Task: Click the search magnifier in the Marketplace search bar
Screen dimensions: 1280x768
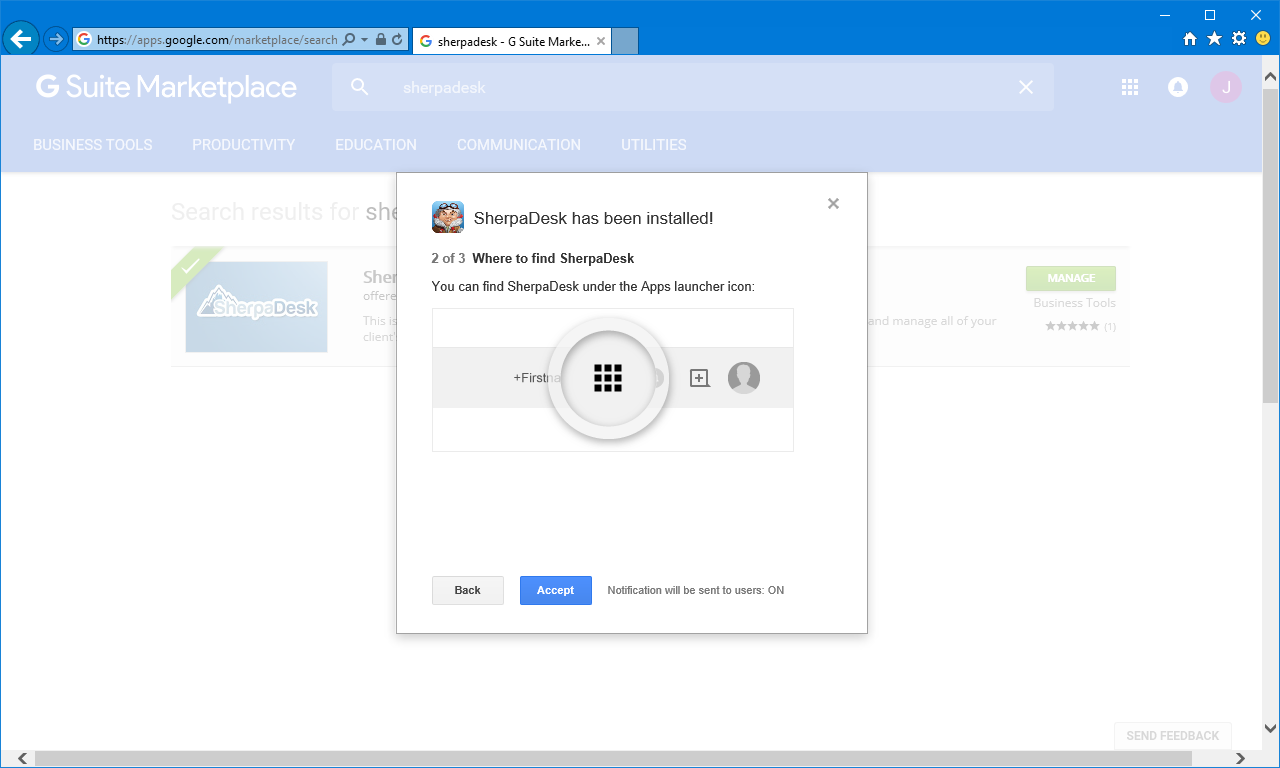Action: (358, 87)
